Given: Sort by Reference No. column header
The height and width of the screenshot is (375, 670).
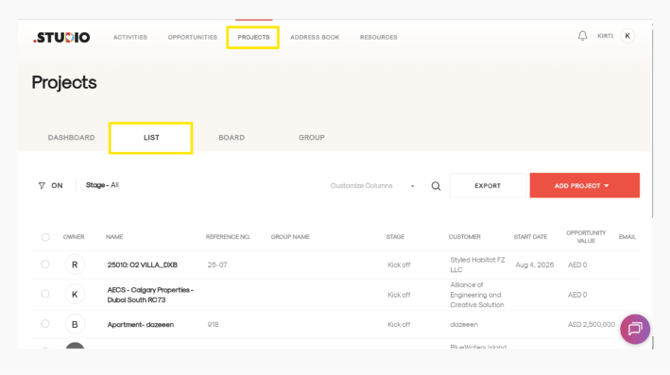Looking at the screenshot, I should 228,237.
